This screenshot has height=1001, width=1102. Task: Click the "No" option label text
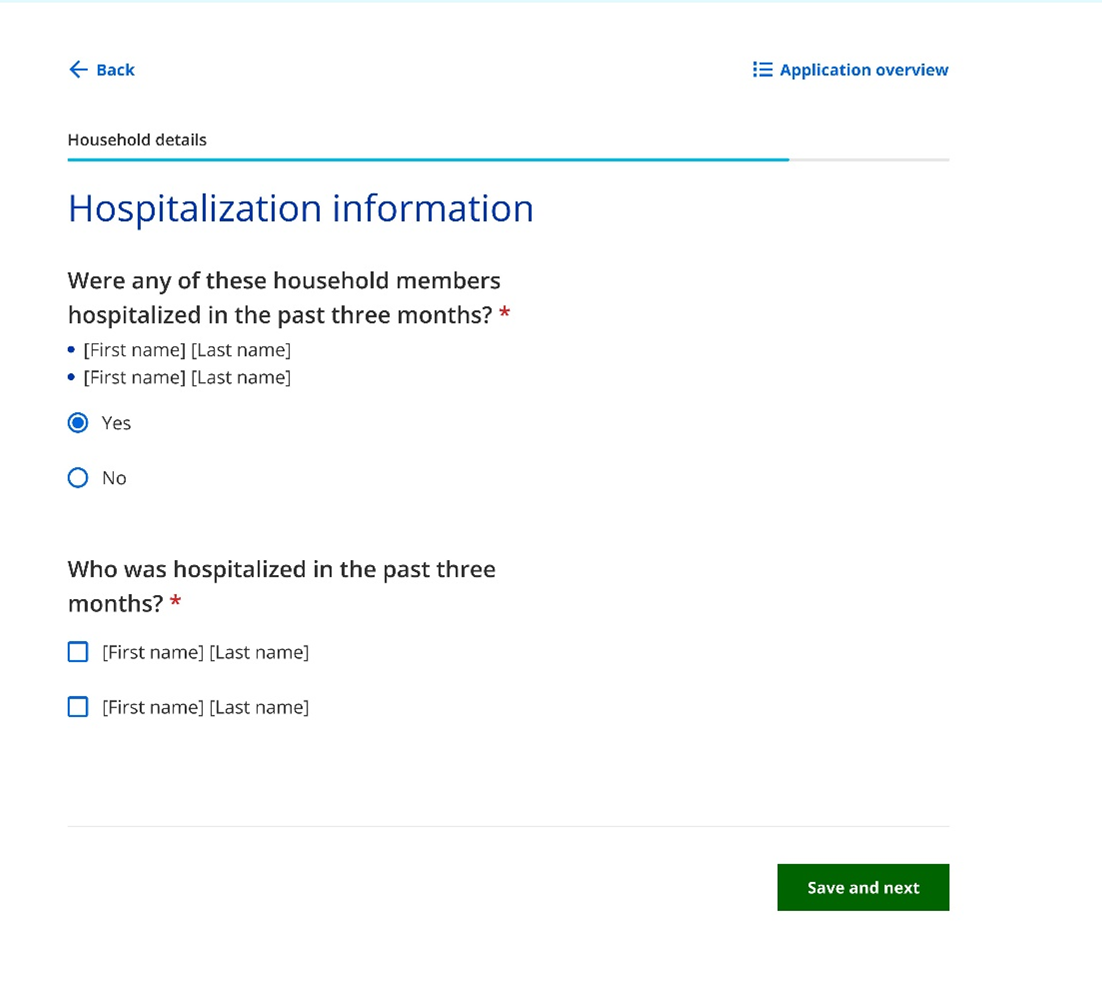click(x=114, y=478)
